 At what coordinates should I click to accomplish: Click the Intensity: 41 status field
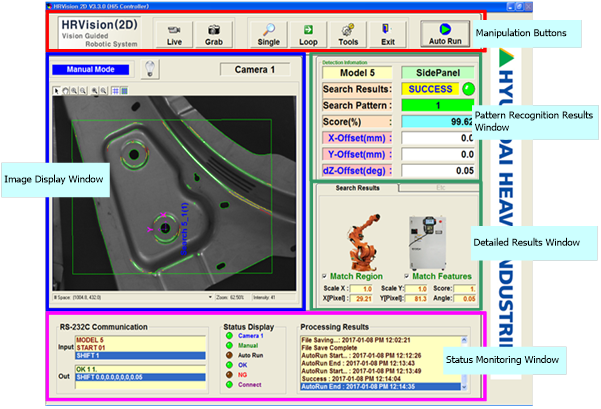pos(273,297)
